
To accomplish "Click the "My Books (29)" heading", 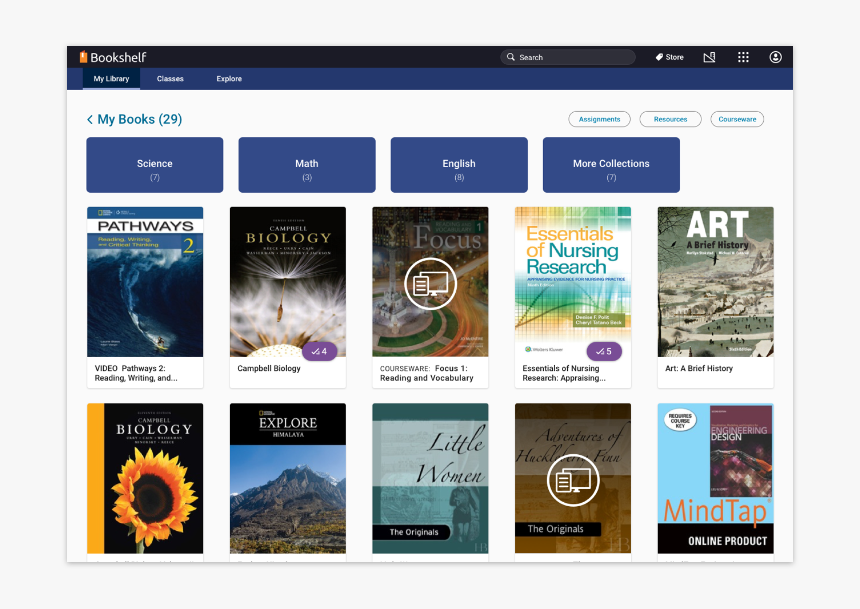I will coord(140,120).
